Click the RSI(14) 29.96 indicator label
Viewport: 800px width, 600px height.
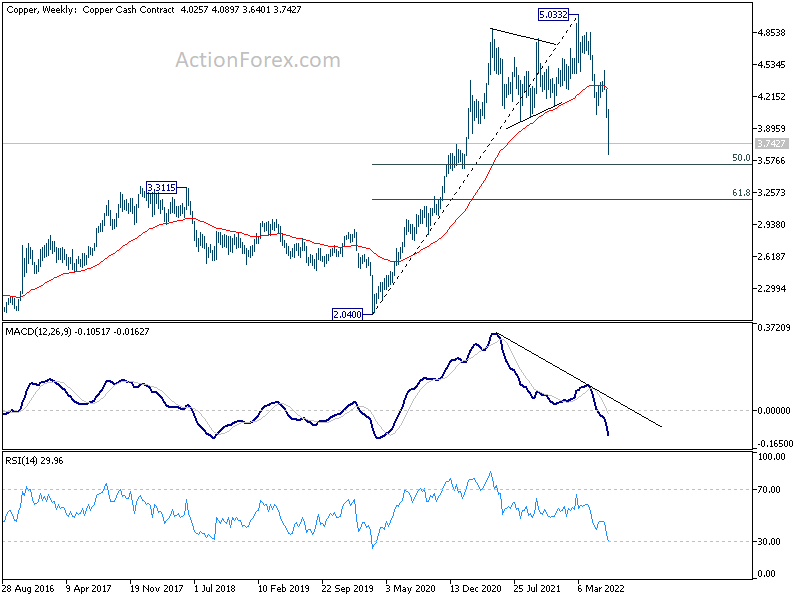[x=34, y=461]
